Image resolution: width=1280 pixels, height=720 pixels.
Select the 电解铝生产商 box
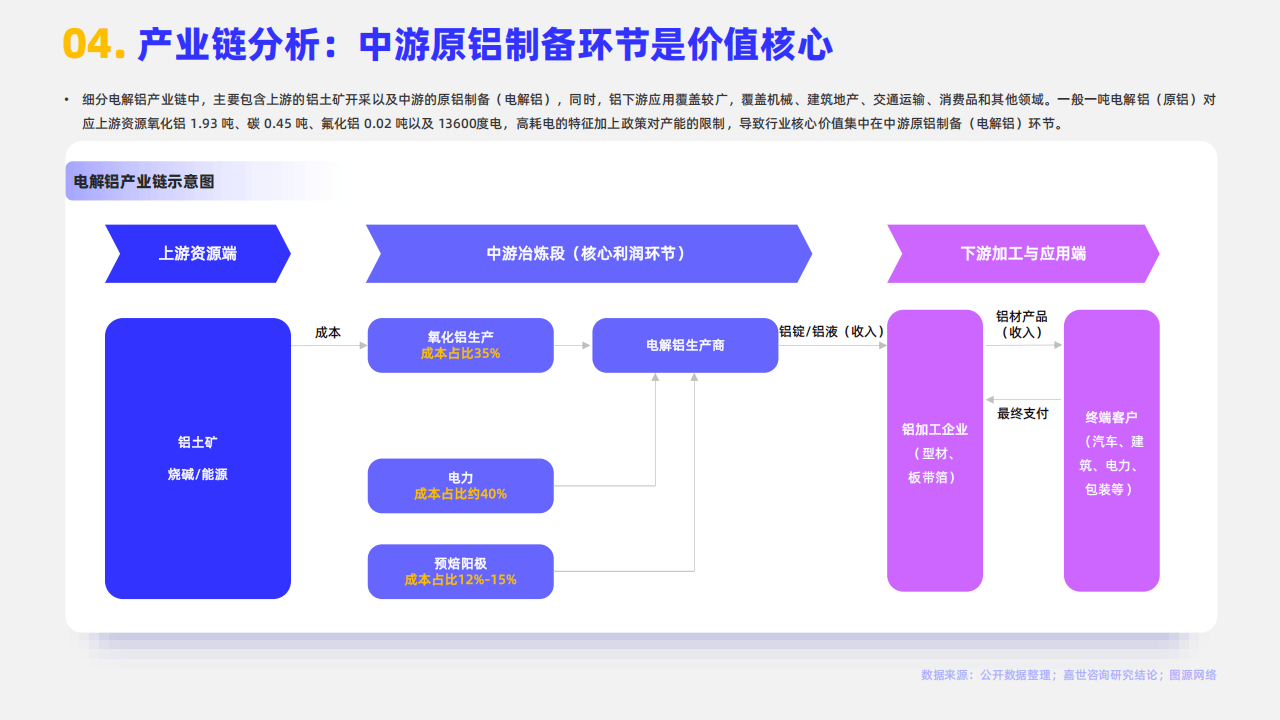pyautogui.click(x=685, y=345)
